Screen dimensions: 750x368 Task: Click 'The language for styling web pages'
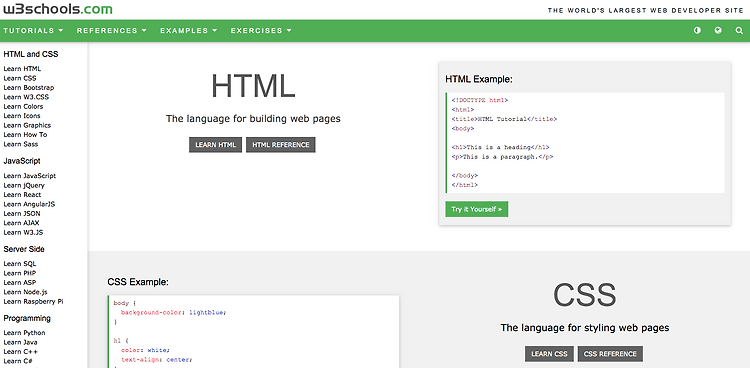click(585, 328)
